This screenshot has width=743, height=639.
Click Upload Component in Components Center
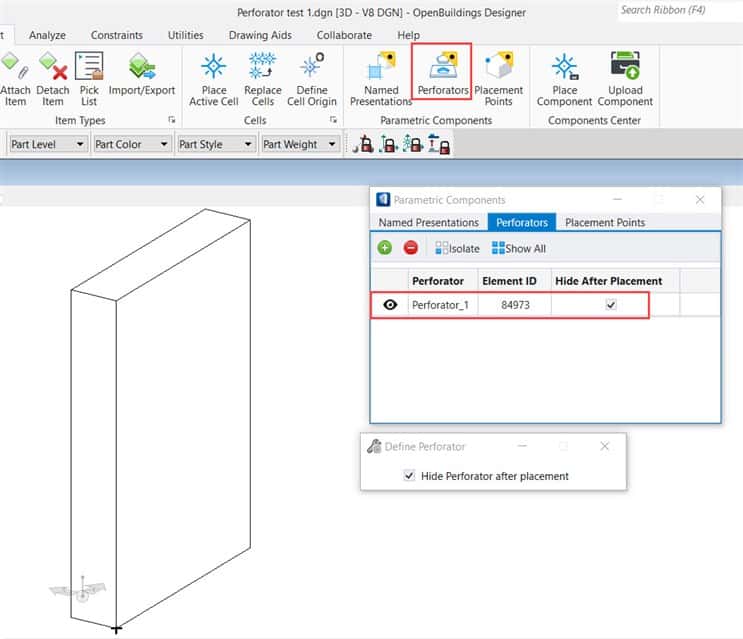[625, 80]
